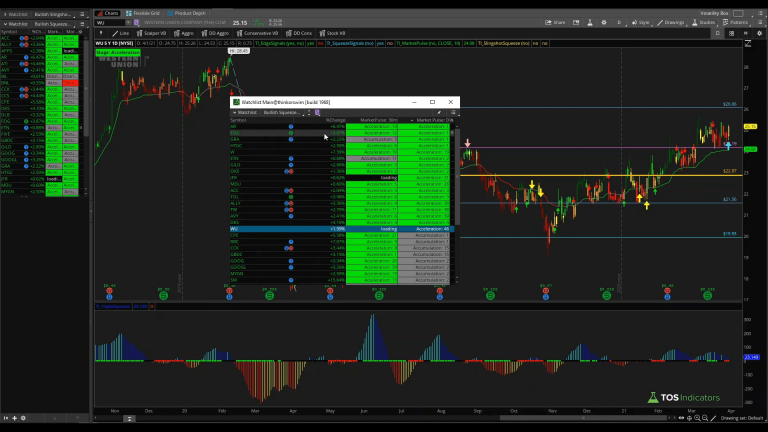Open the left sidebar gadget menu icon
768x432 pixels.
click(82, 24)
